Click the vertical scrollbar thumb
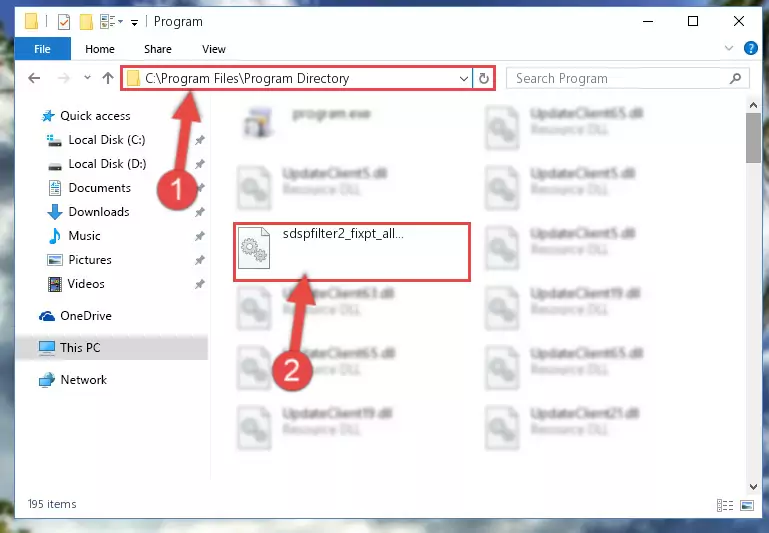 point(753,138)
